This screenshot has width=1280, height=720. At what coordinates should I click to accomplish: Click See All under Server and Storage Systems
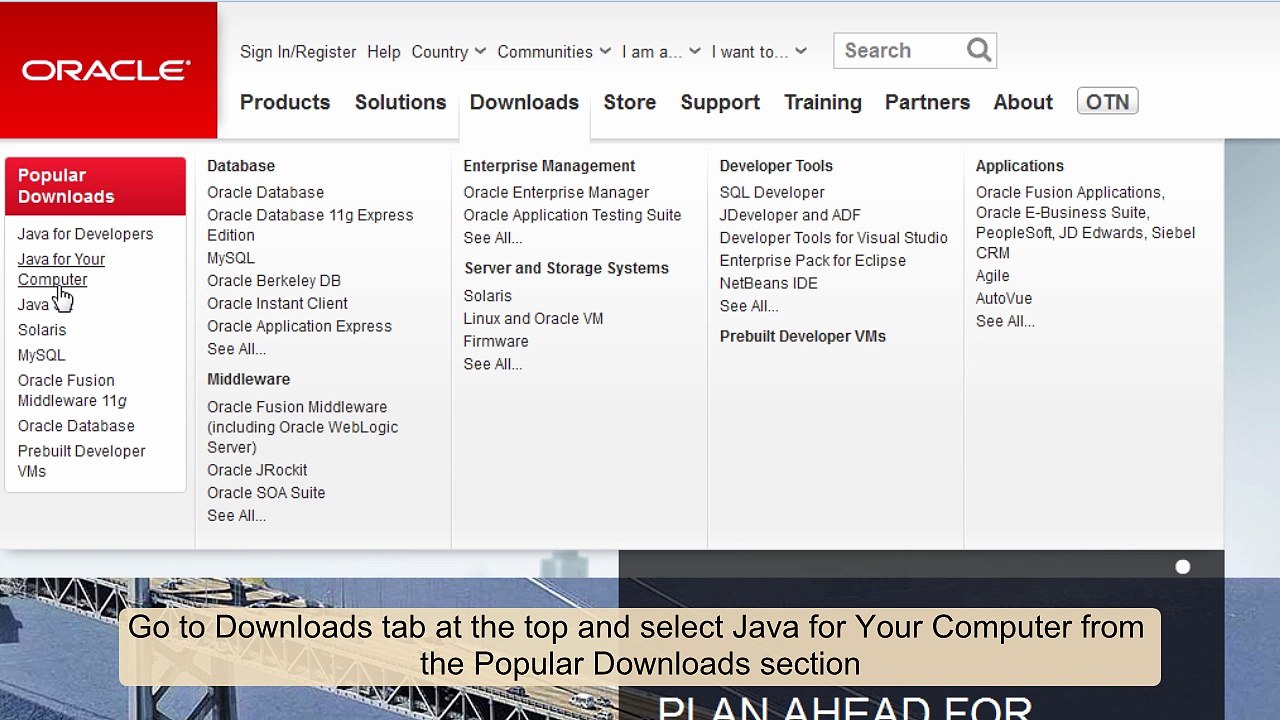coord(492,365)
